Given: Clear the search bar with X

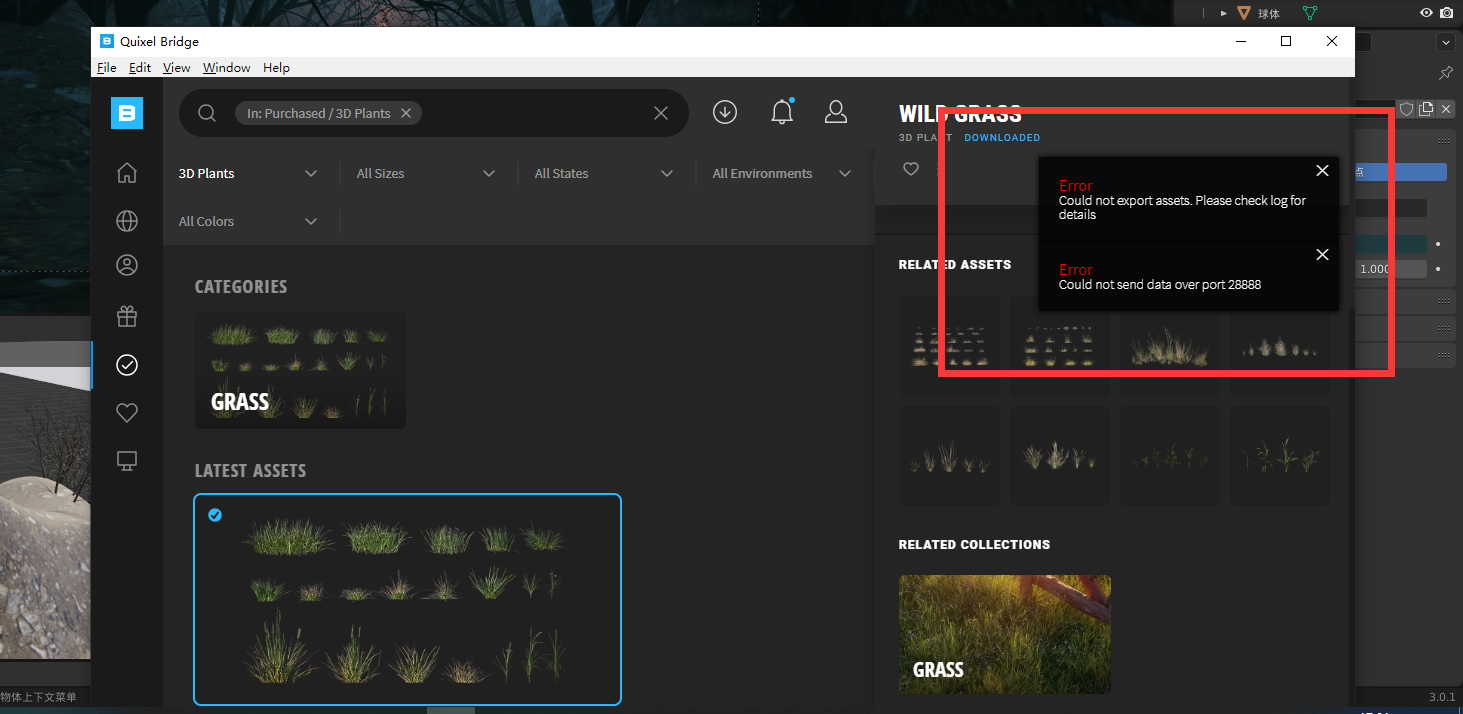Looking at the screenshot, I should [661, 113].
